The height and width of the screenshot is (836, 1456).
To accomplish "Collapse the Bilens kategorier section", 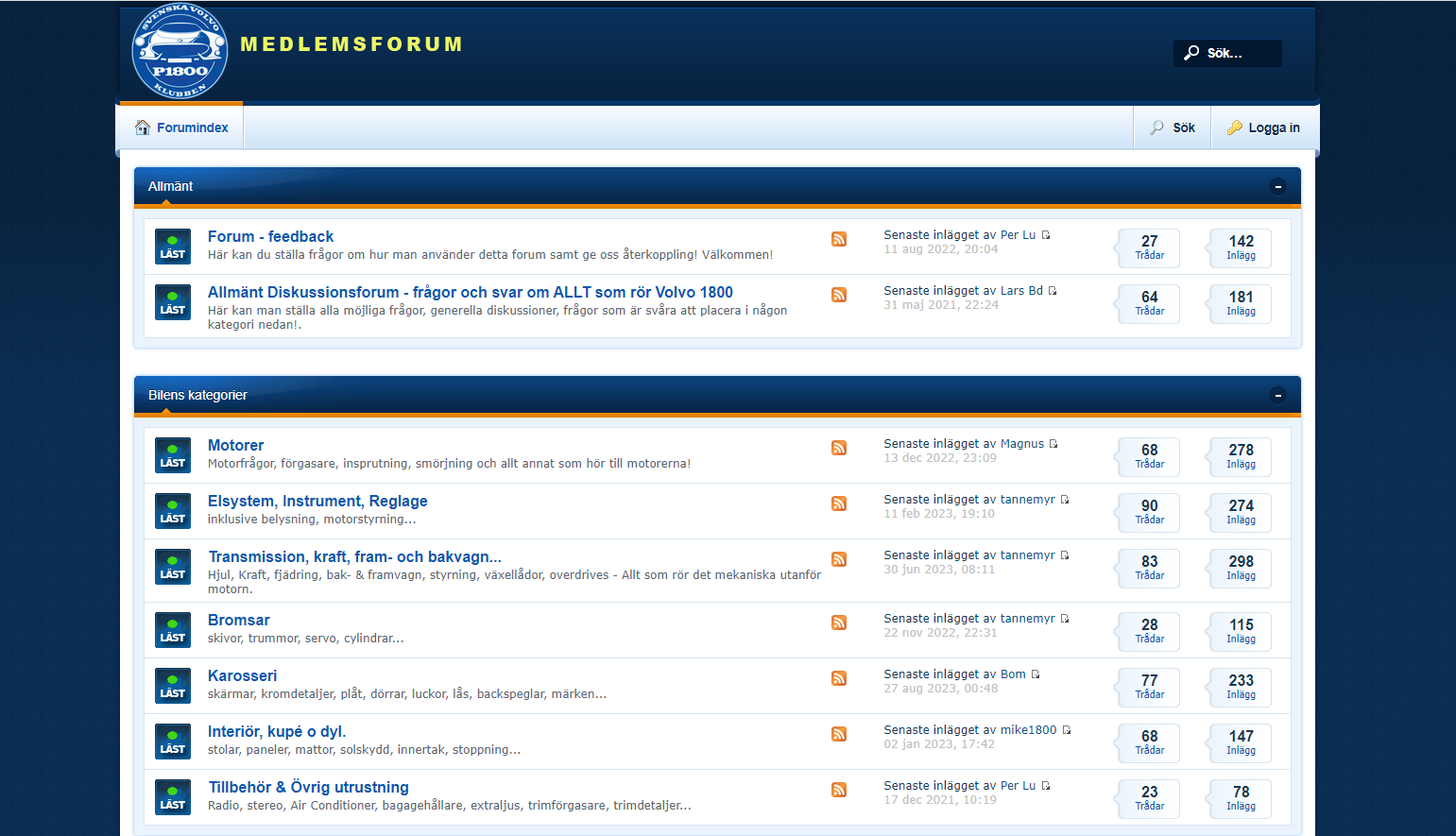I will click(1277, 395).
